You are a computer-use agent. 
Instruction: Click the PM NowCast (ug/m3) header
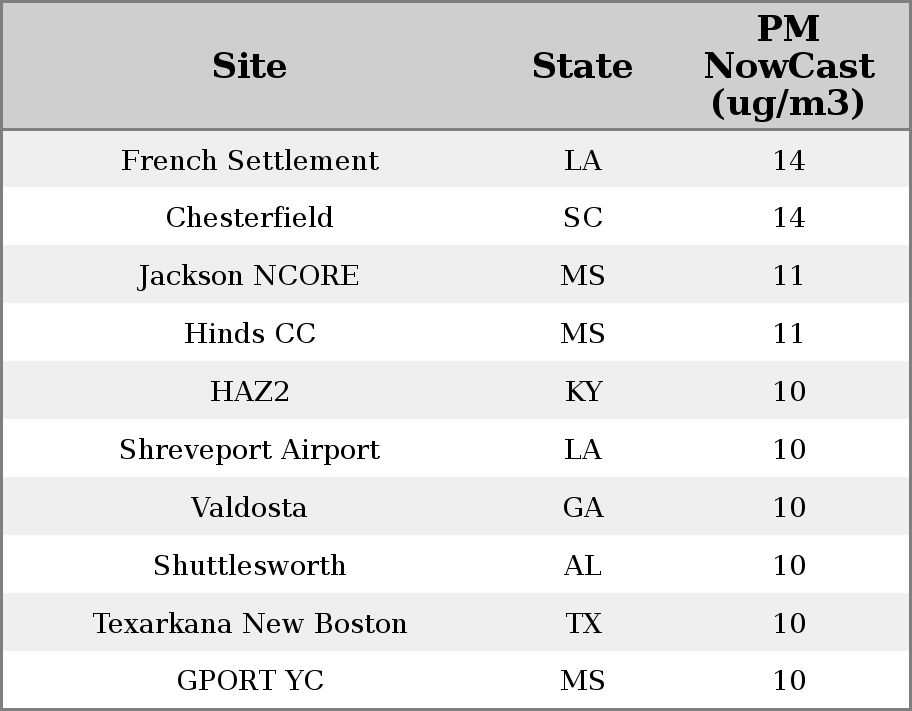pyautogui.click(x=789, y=66)
